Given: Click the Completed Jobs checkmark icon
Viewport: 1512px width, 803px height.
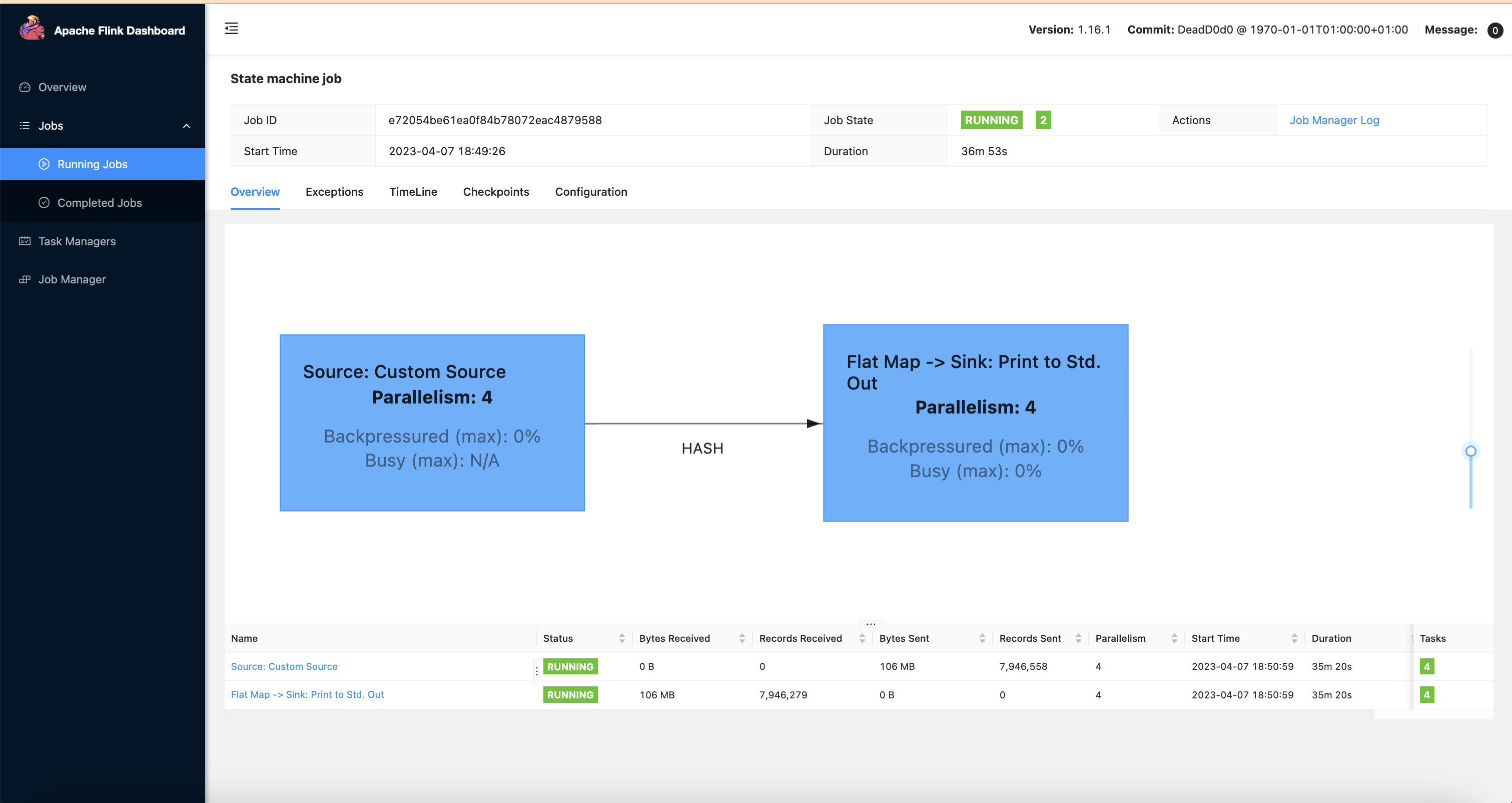Looking at the screenshot, I should pyautogui.click(x=45, y=202).
